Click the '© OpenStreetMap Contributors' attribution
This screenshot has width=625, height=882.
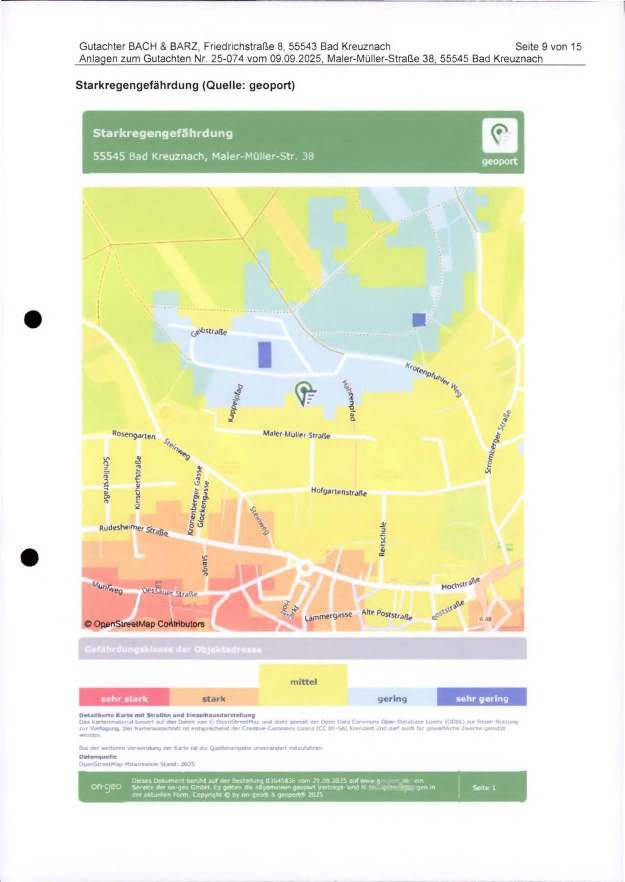[145, 624]
